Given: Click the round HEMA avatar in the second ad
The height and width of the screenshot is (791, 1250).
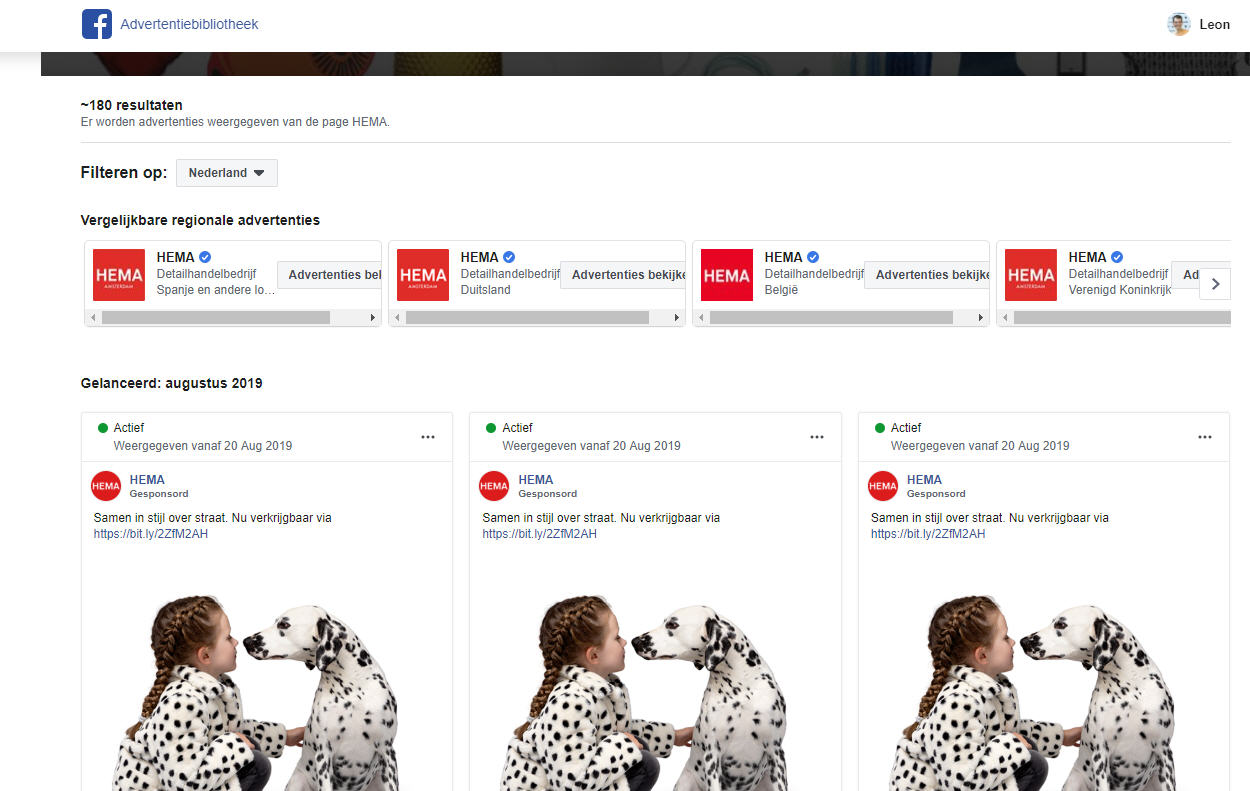Looking at the screenshot, I should [494, 486].
